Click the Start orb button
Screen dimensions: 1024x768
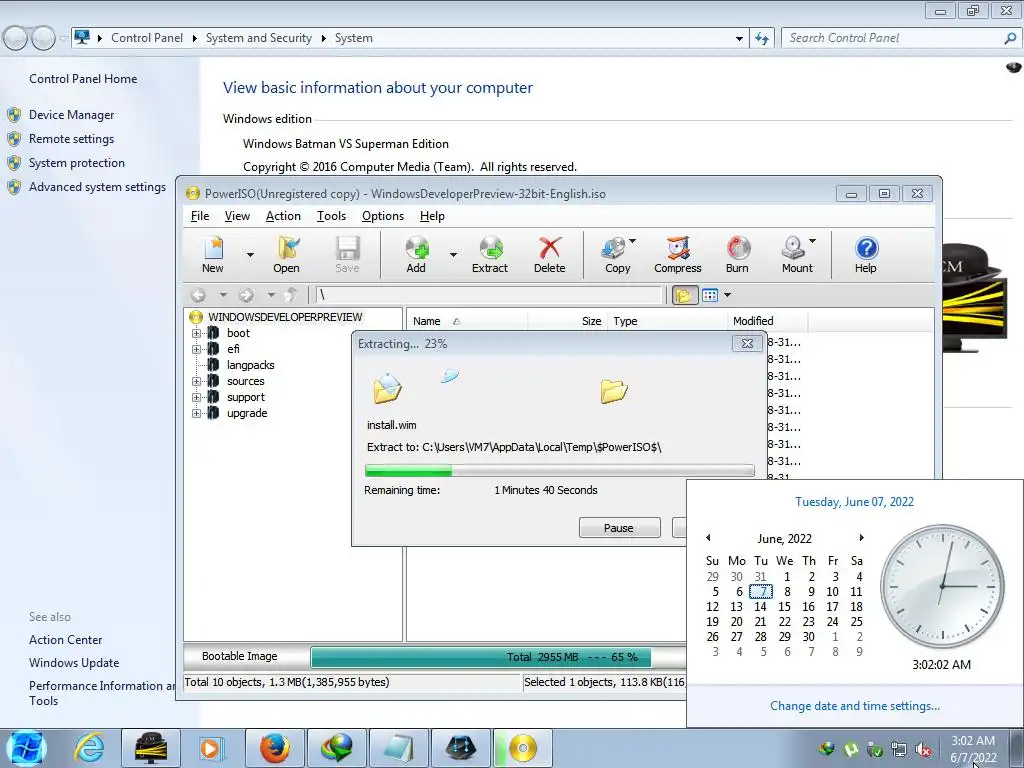(25, 748)
